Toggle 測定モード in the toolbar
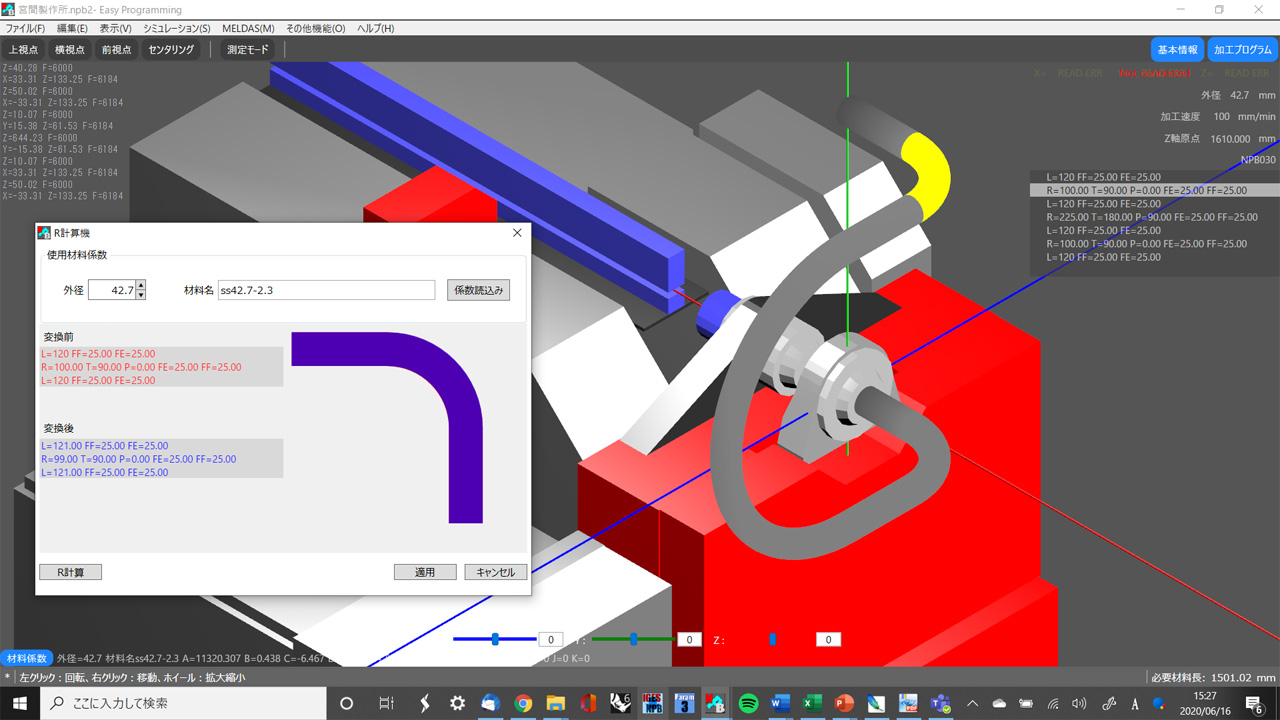 pos(247,49)
